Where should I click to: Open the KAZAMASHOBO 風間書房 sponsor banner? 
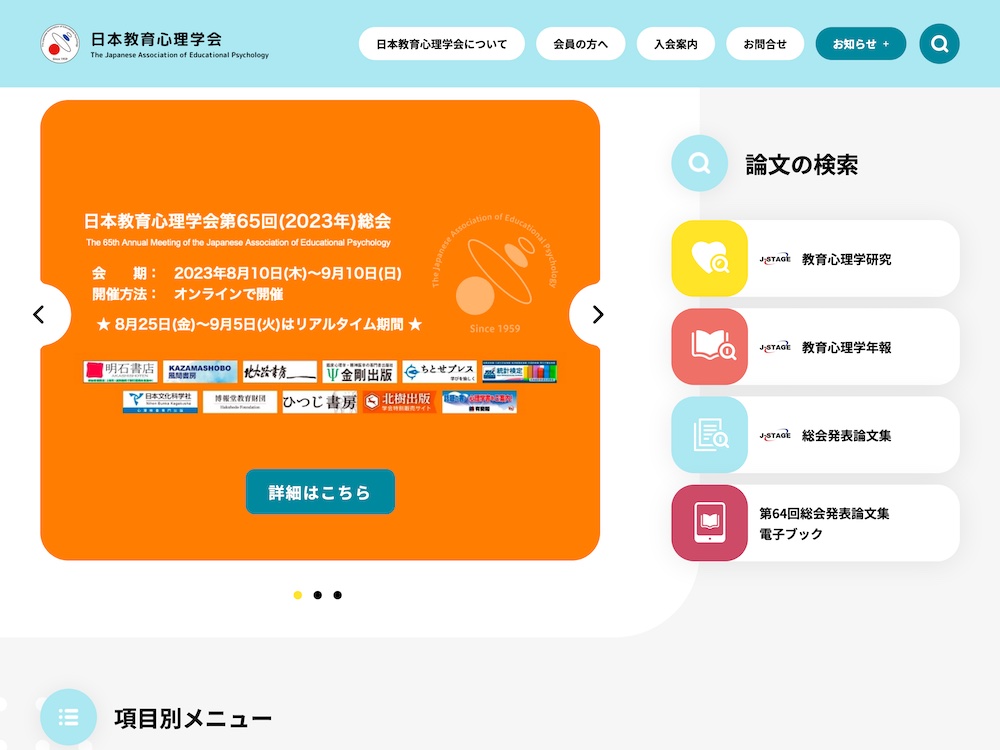(x=200, y=371)
